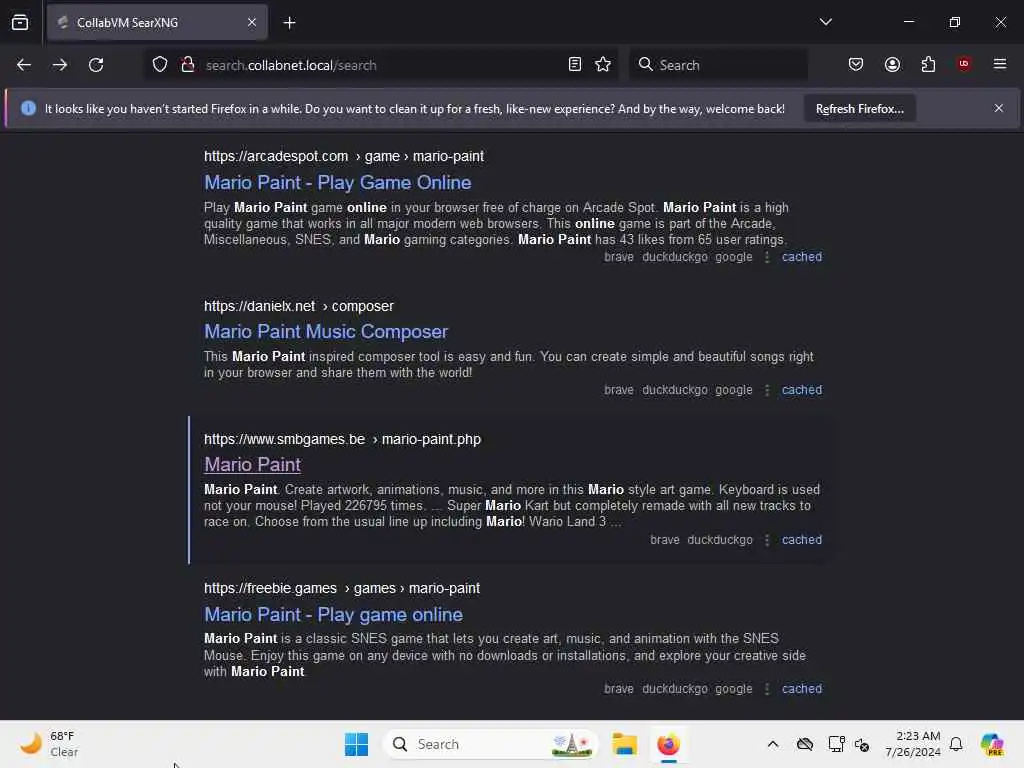The width and height of the screenshot is (1024, 768).
Task: Open cached link for freebie.games result
Action: point(802,689)
